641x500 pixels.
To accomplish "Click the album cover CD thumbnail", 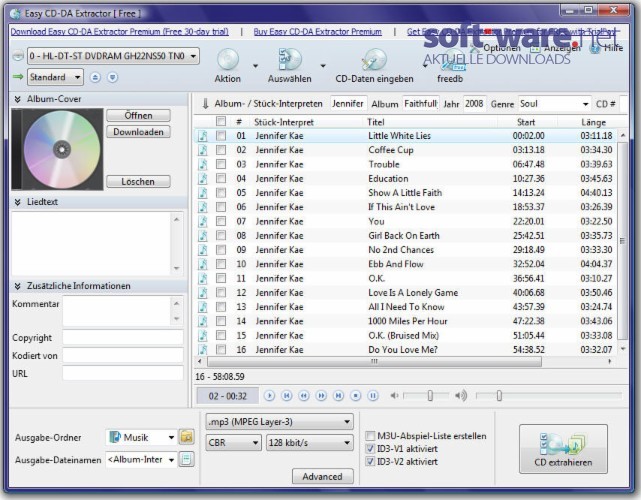I will point(58,149).
